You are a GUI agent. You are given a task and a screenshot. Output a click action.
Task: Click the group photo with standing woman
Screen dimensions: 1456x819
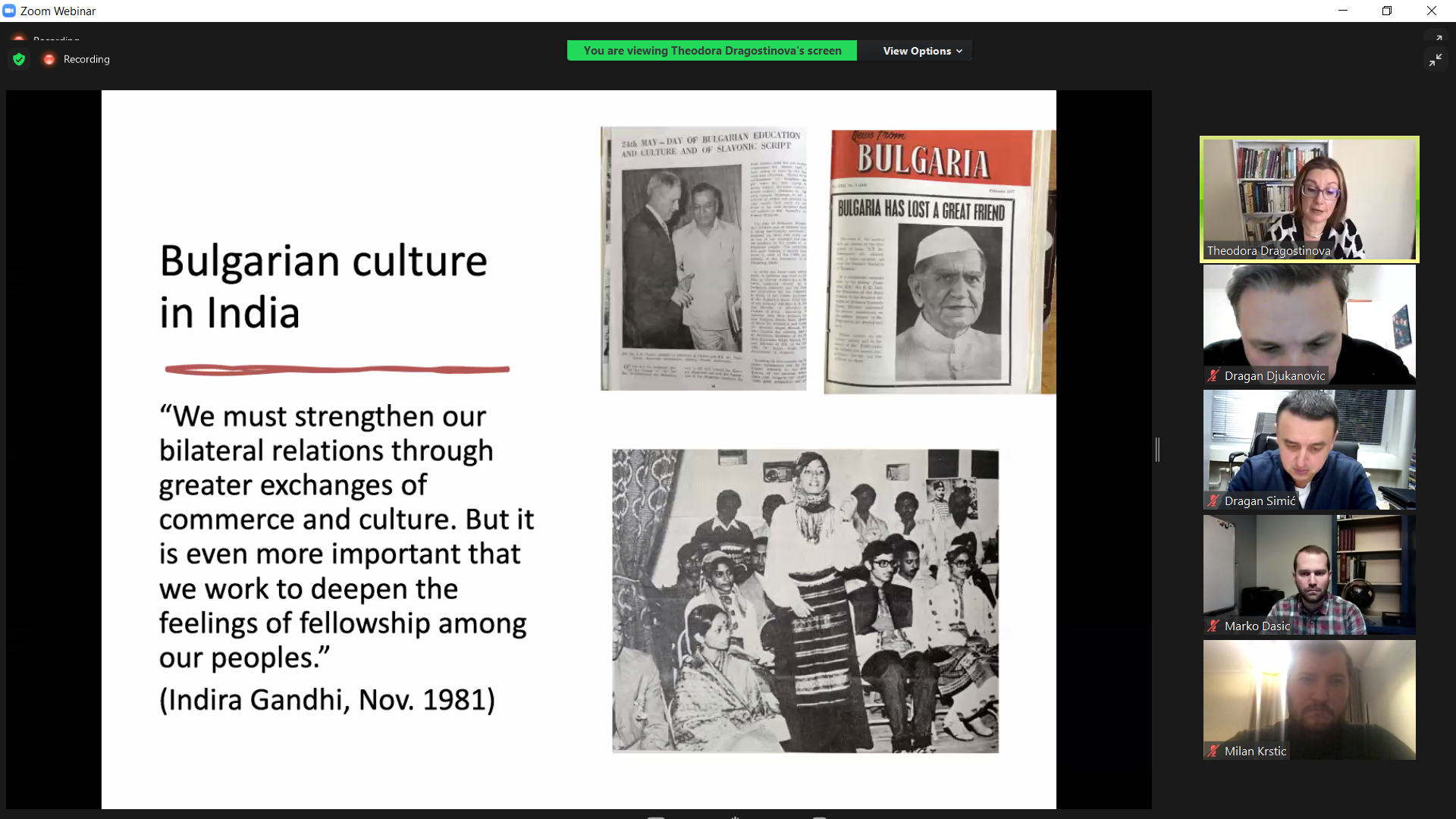(x=805, y=601)
